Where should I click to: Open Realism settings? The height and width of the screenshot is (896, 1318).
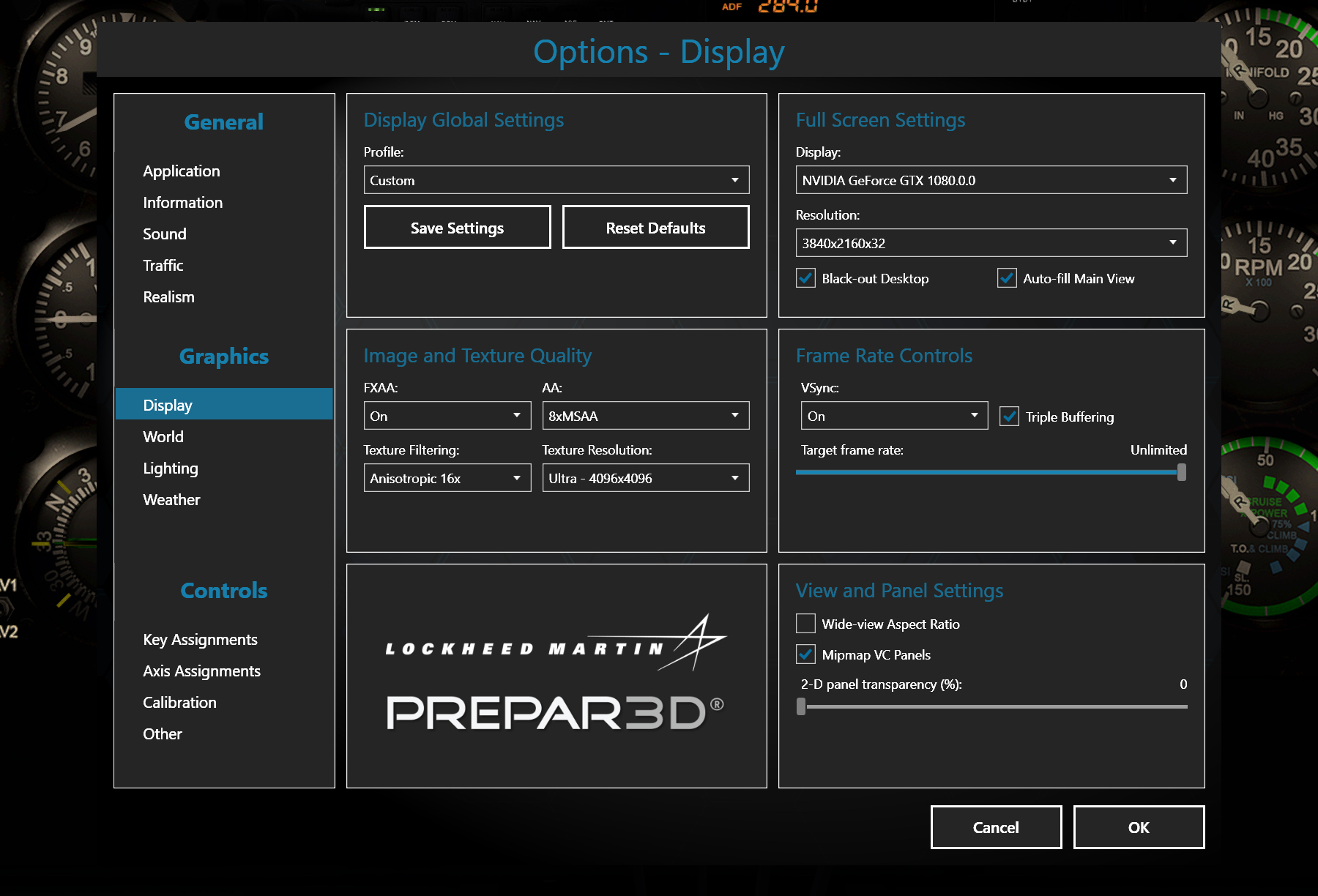[169, 297]
